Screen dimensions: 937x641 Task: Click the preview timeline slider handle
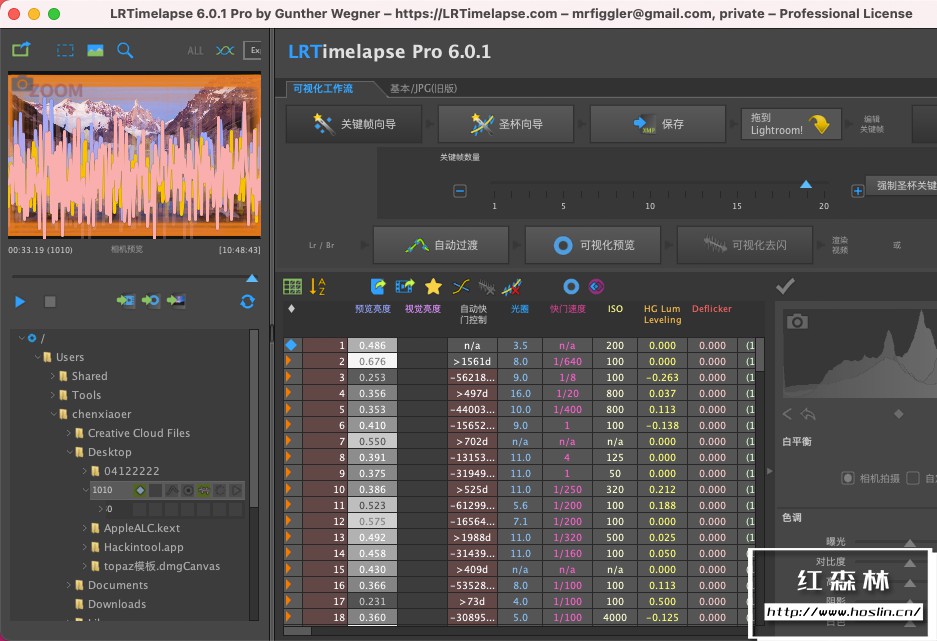pyautogui.click(x=252, y=278)
